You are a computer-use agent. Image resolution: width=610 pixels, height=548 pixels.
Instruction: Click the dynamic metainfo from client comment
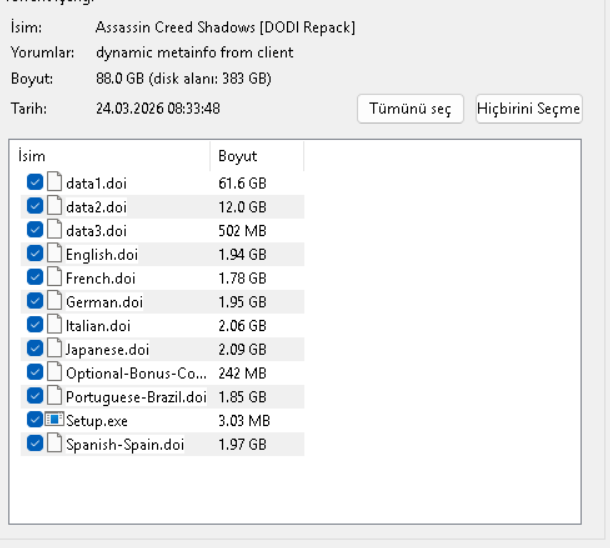(x=195, y=53)
